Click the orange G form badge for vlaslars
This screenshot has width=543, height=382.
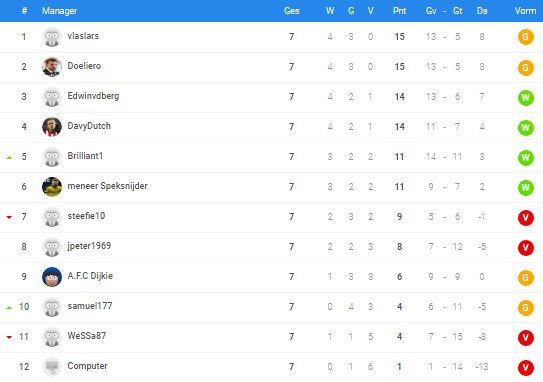525,37
